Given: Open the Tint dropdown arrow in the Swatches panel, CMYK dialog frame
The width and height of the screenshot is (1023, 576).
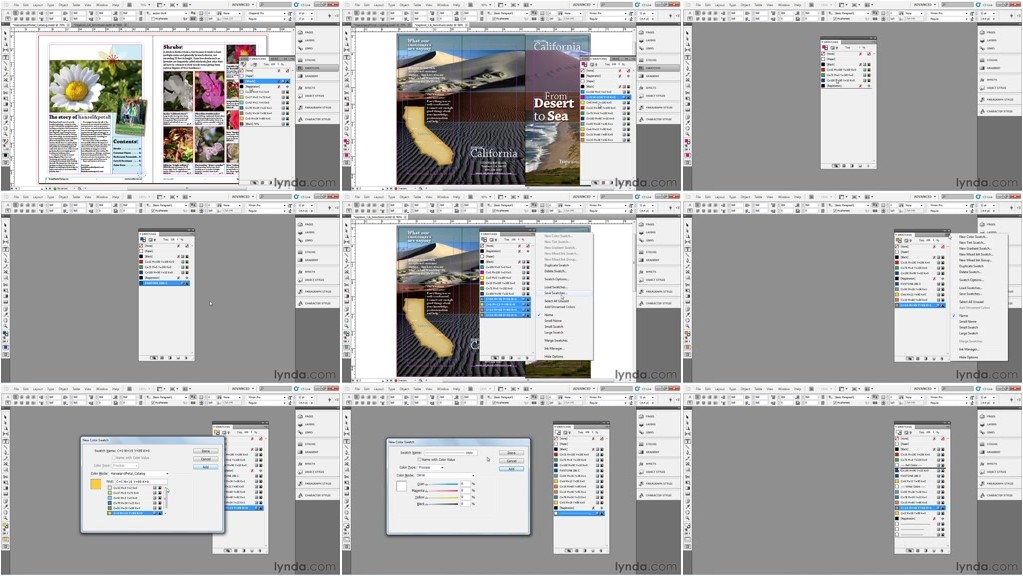Looking at the screenshot, I should [x=592, y=432].
